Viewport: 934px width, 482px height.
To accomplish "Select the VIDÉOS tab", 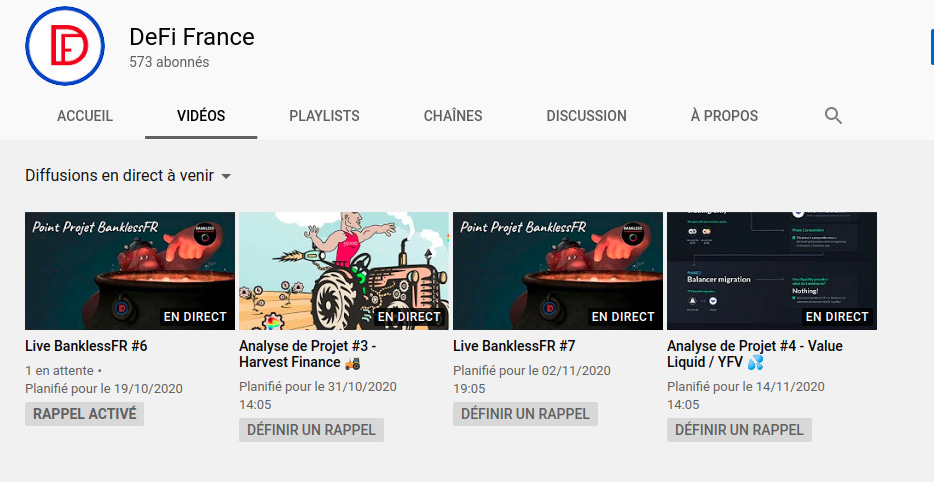I will 201,116.
